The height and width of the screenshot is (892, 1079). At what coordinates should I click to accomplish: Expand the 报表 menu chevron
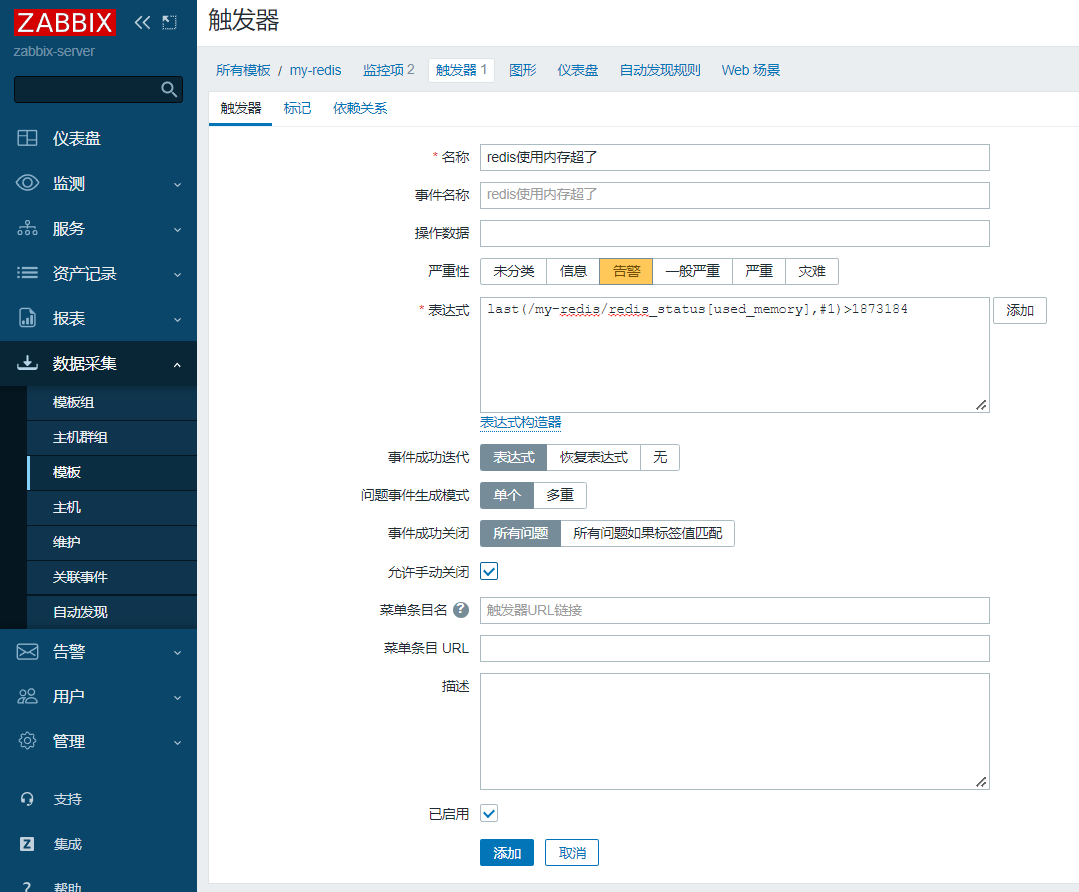point(178,319)
